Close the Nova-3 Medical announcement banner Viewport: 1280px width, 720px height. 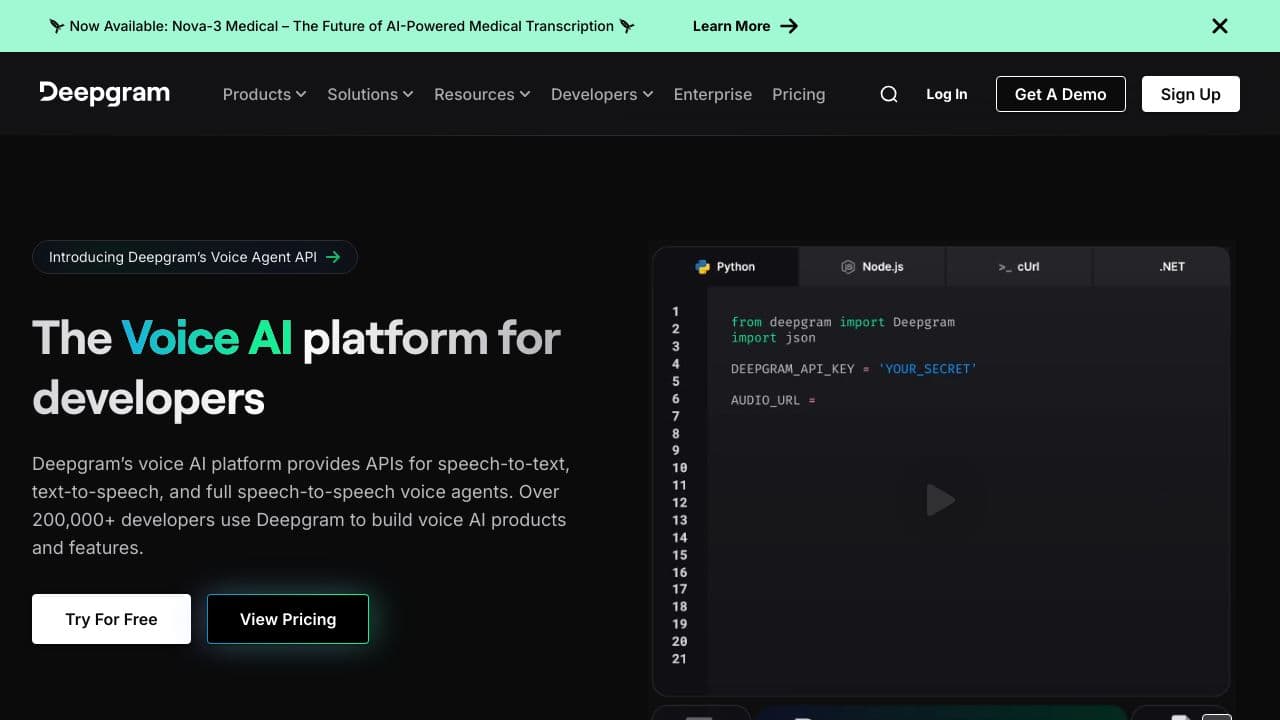pos(1220,26)
